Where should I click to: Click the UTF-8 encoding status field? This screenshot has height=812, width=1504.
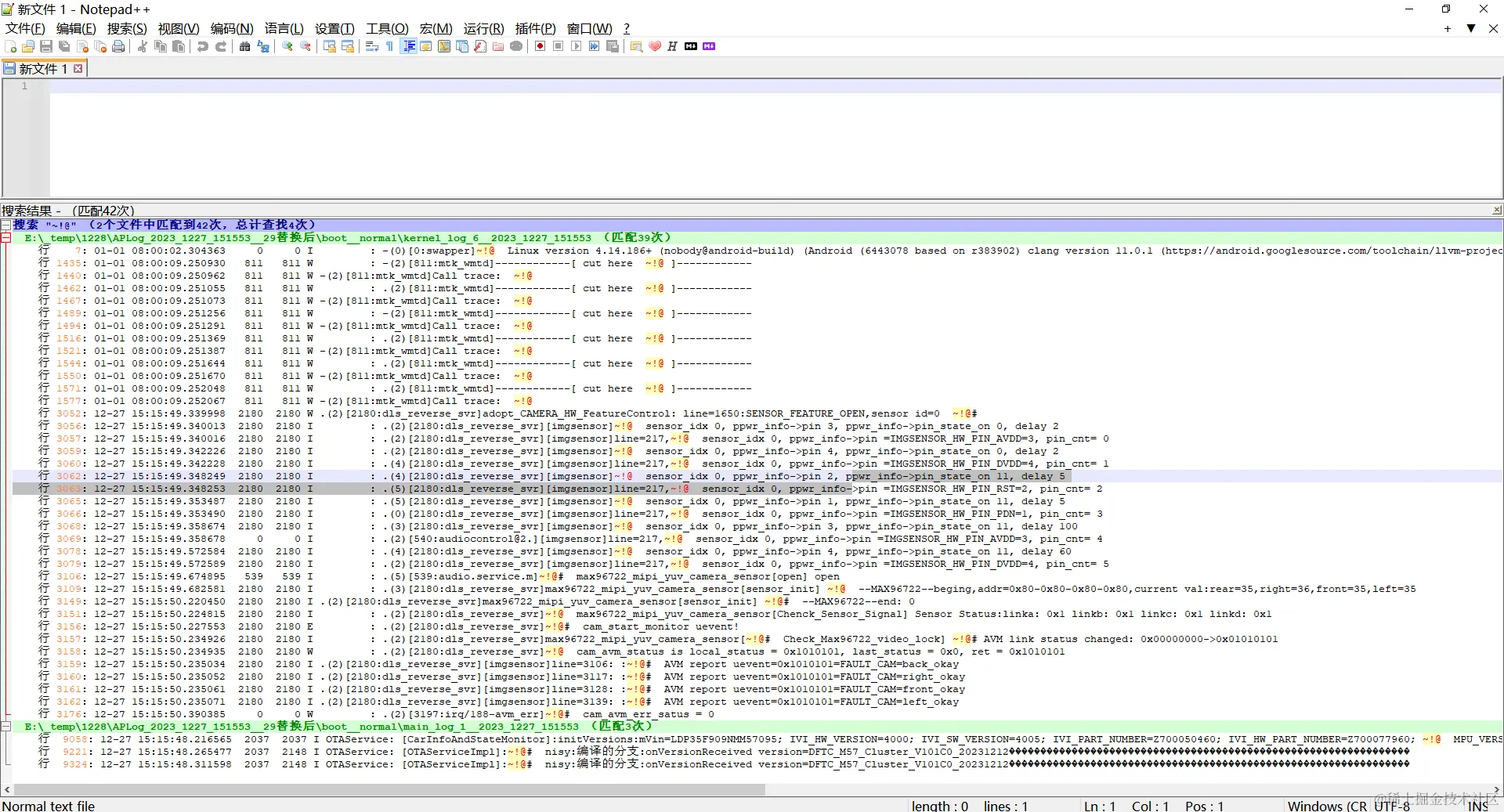pos(1392,806)
